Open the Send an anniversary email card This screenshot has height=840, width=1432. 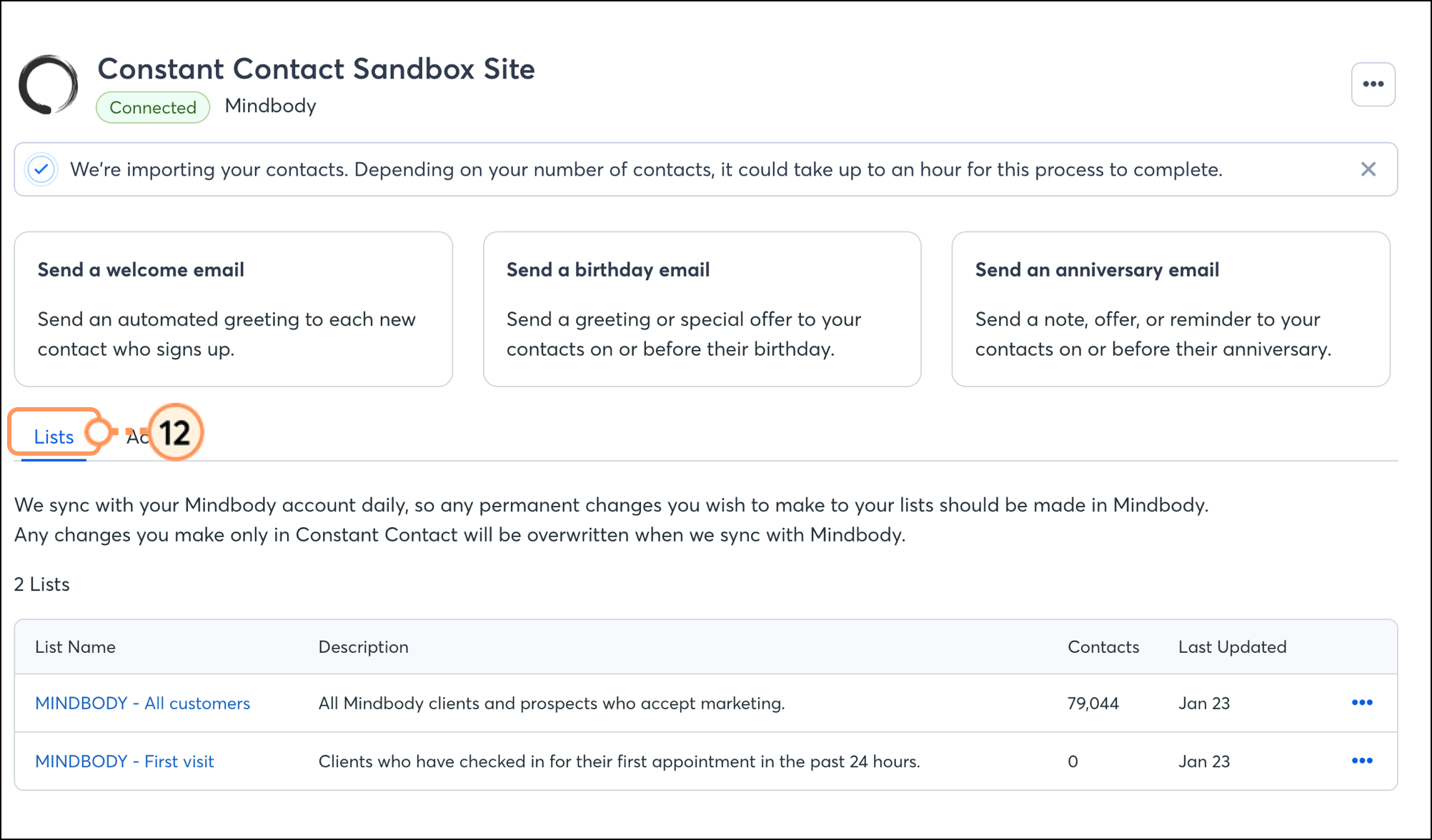coord(1170,309)
